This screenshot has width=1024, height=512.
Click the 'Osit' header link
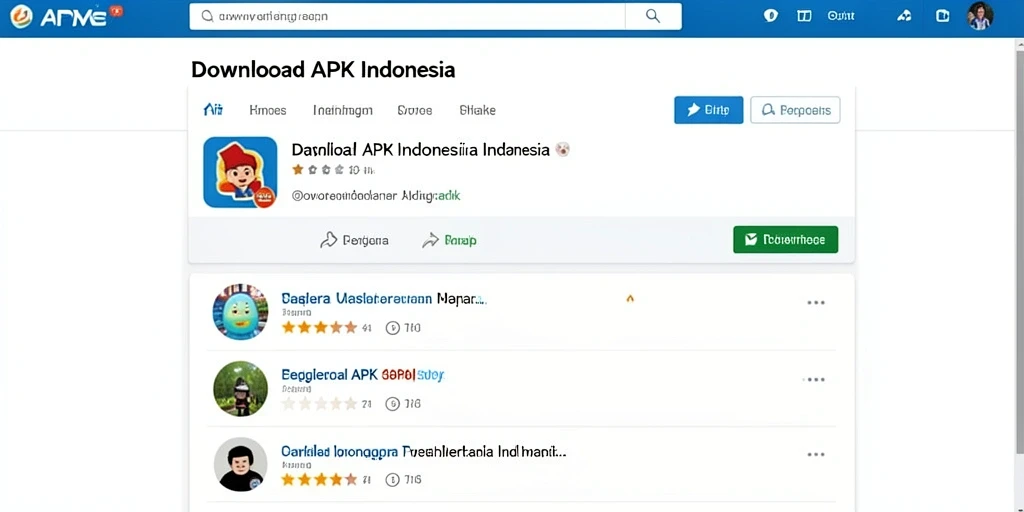(x=840, y=16)
